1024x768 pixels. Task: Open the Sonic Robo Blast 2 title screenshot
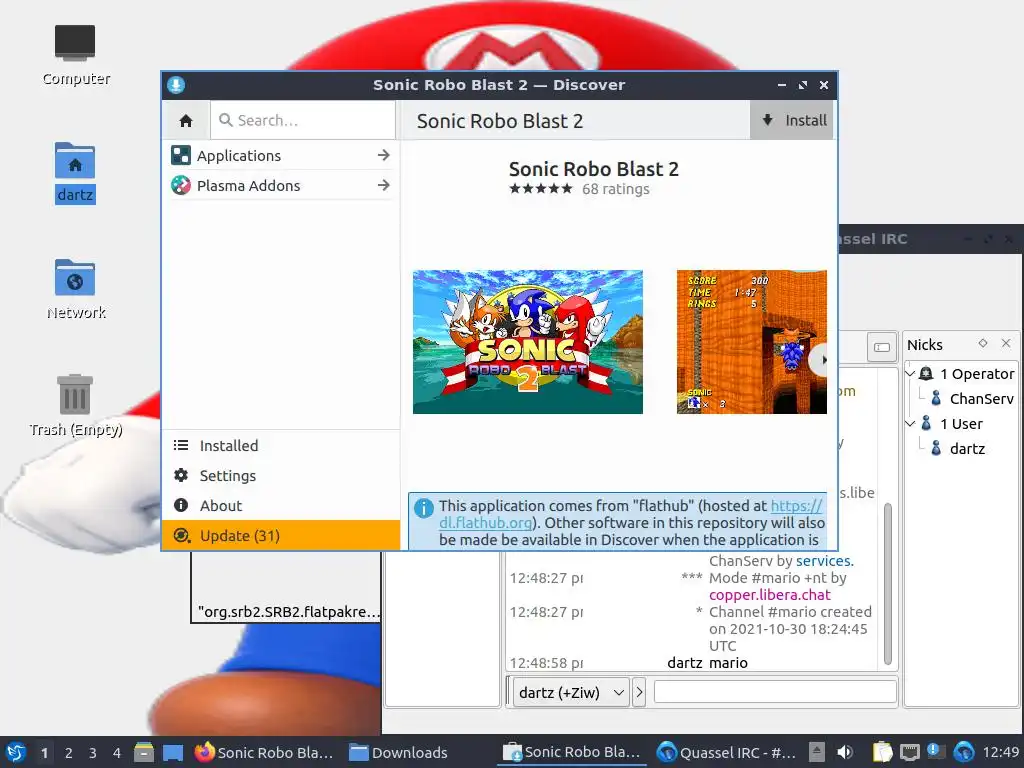click(528, 342)
